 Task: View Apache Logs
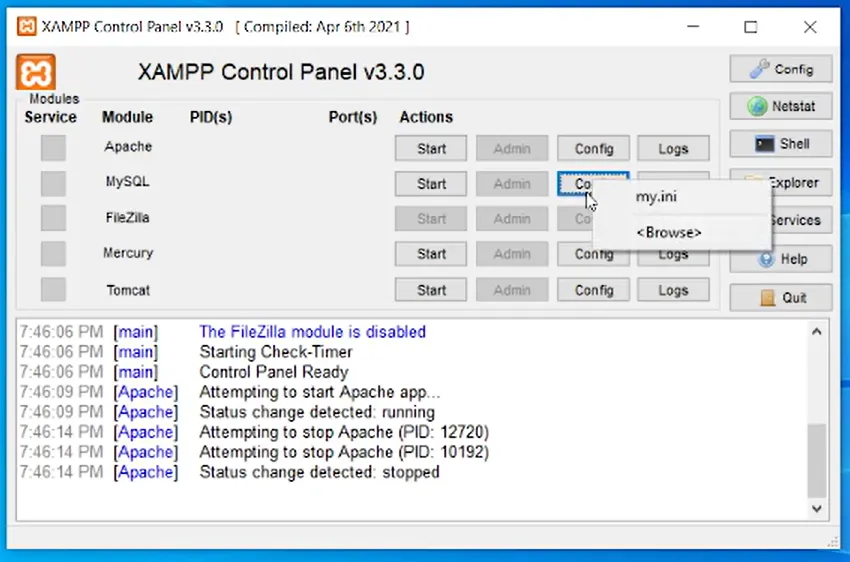pos(673,148)
